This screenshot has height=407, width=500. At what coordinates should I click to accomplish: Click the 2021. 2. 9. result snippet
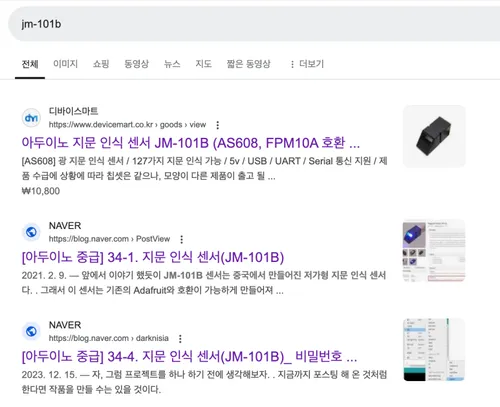click(204, 283)
